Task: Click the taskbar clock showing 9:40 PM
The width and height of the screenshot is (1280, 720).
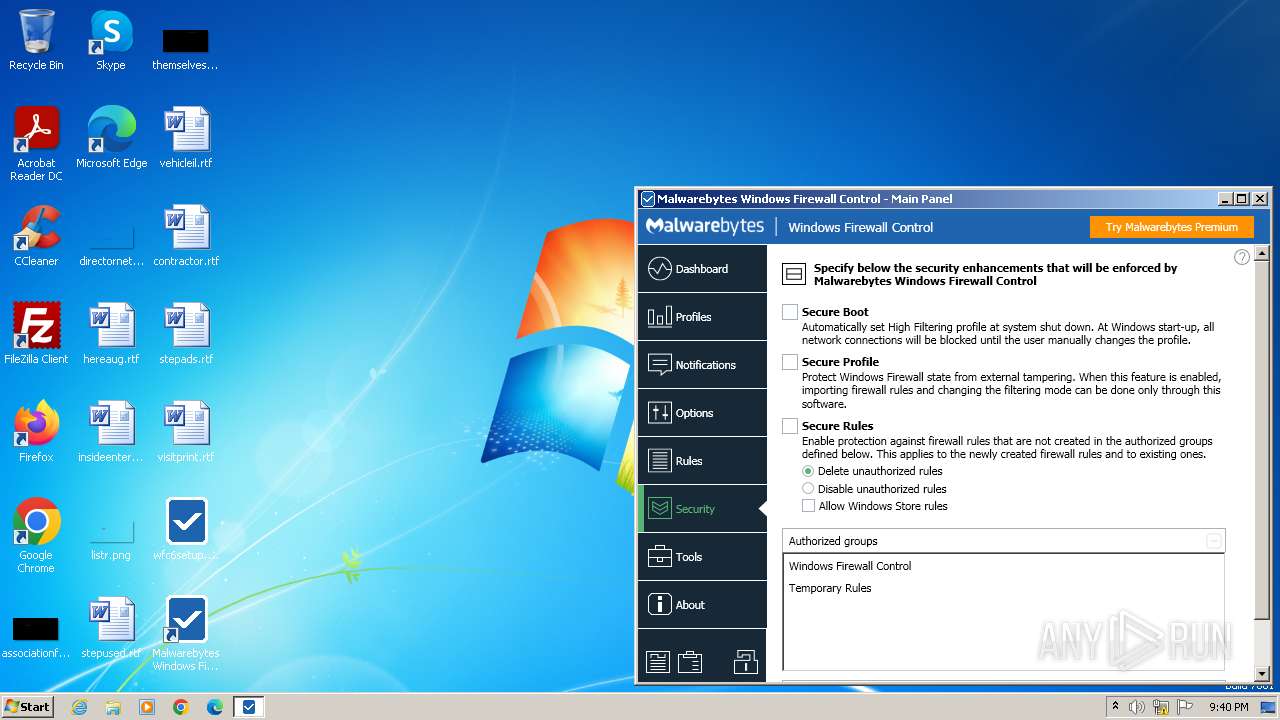Action: (1228, 707)
